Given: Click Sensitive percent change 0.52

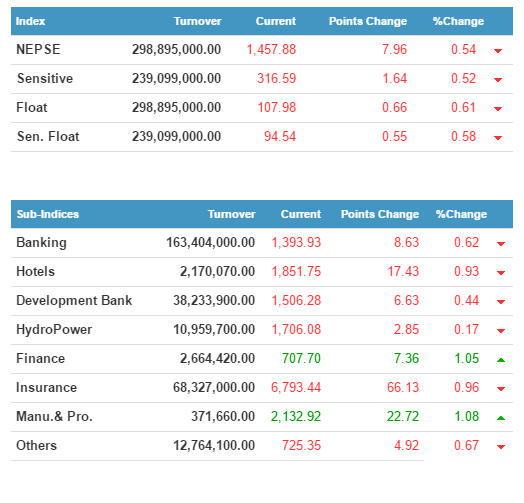Looking at the screenshot, I should [464, 79].
